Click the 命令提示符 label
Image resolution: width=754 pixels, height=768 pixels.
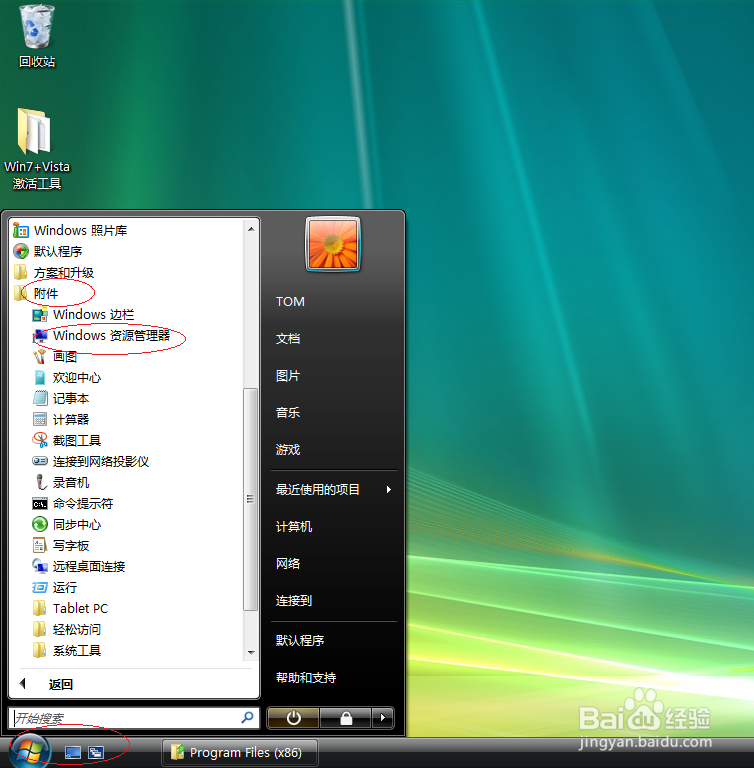[x=83, y=504]
